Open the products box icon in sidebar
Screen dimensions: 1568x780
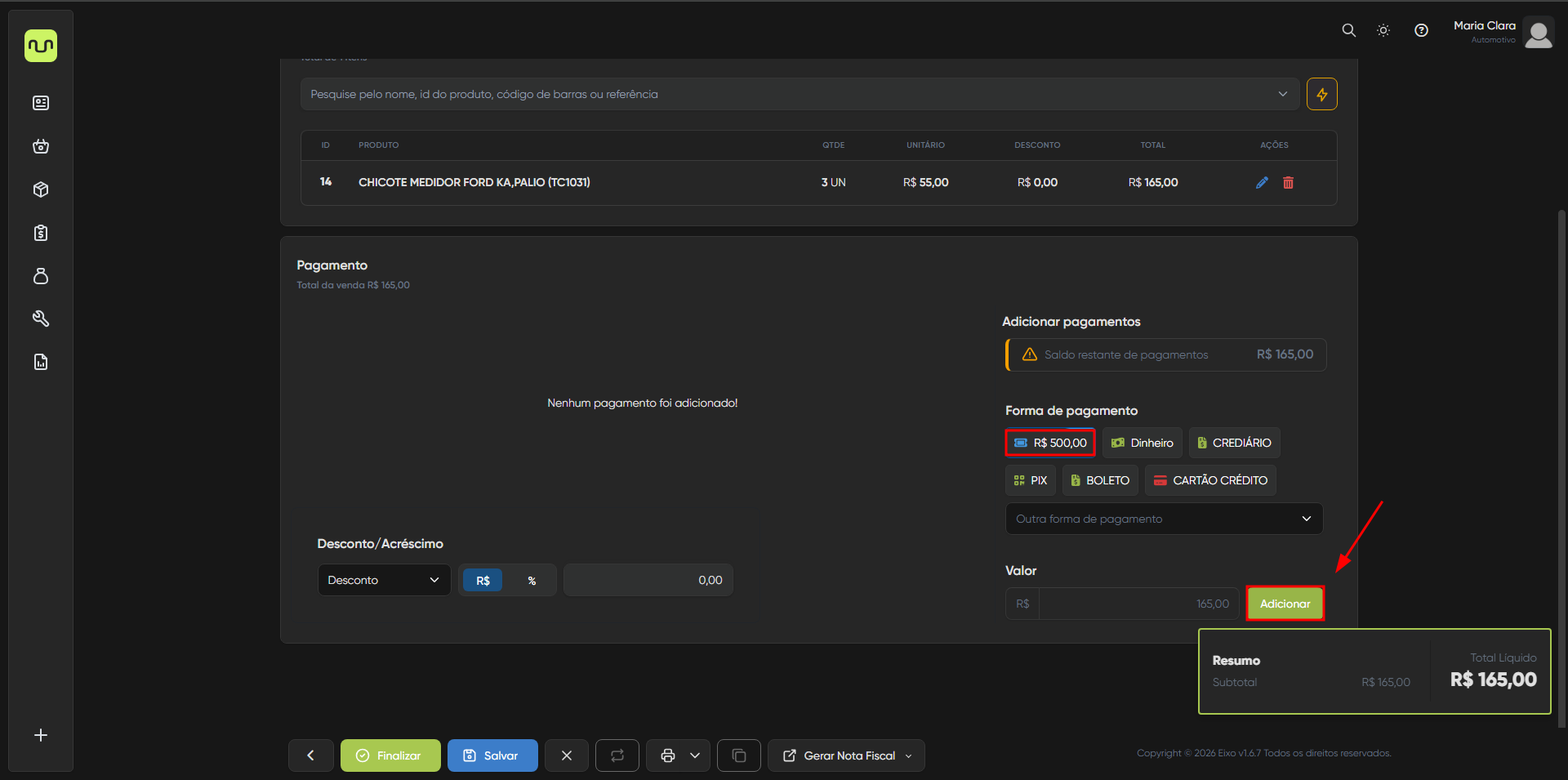[41, 189]
